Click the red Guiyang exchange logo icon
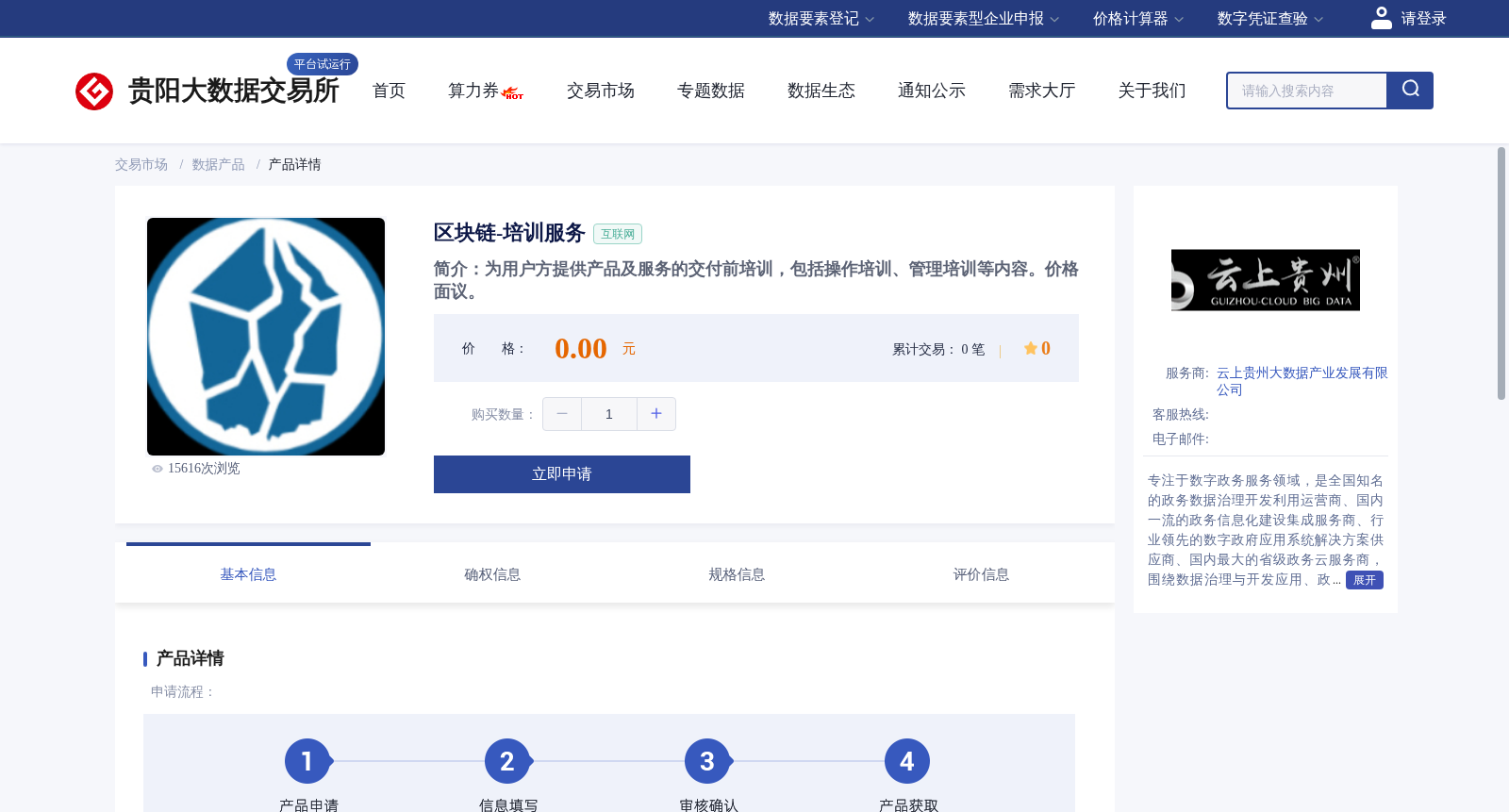1509x812 pixels. point(94,91)
